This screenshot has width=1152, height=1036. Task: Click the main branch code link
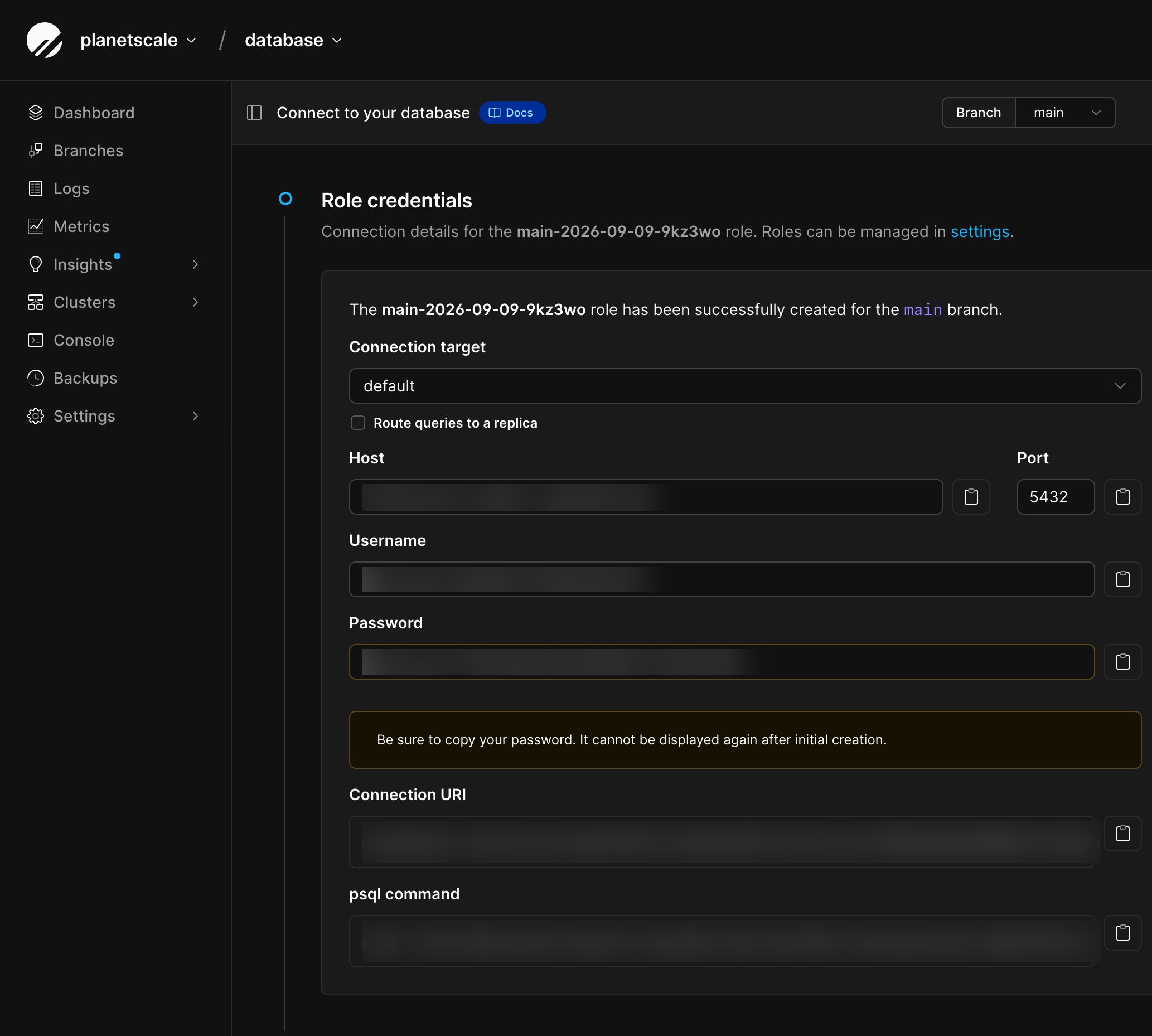(923, 309)
